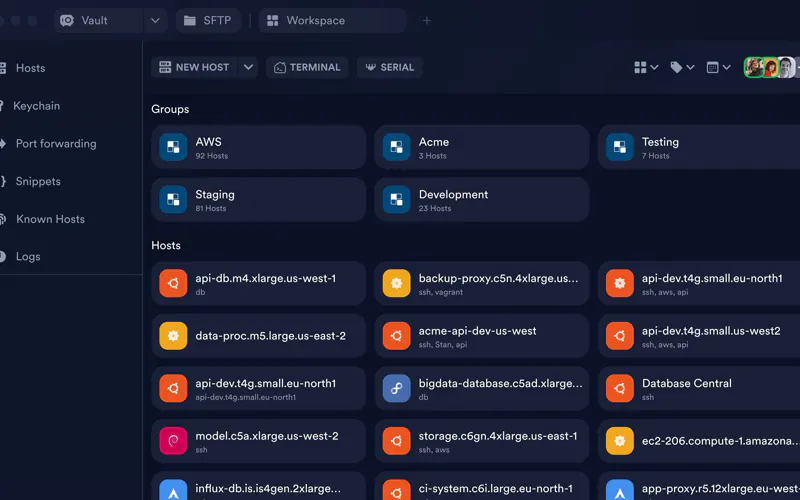Click the Database Central host icon
The width and height of the screenshot is (800, 500).
tap(620, 388)
